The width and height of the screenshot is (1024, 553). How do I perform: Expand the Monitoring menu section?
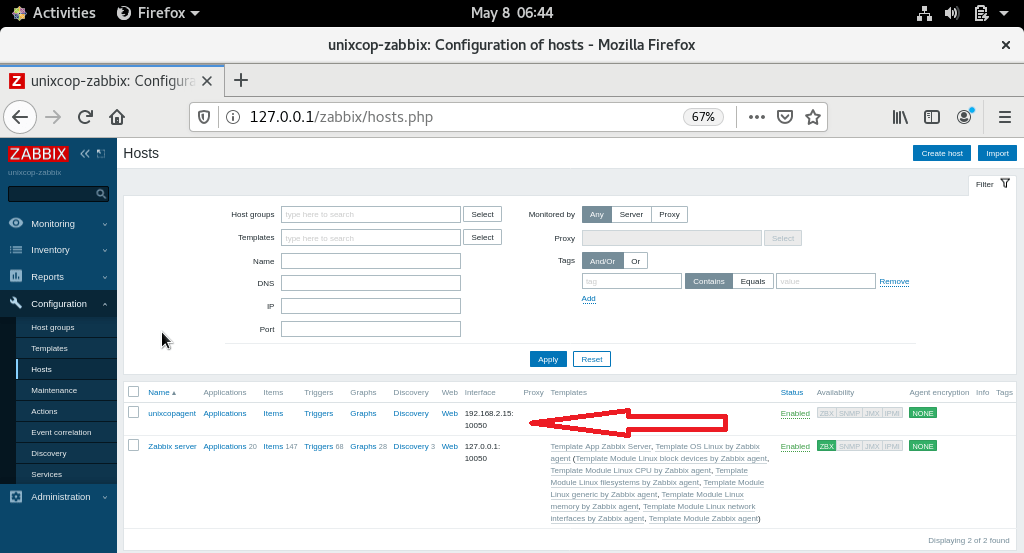tap(104, 224)
